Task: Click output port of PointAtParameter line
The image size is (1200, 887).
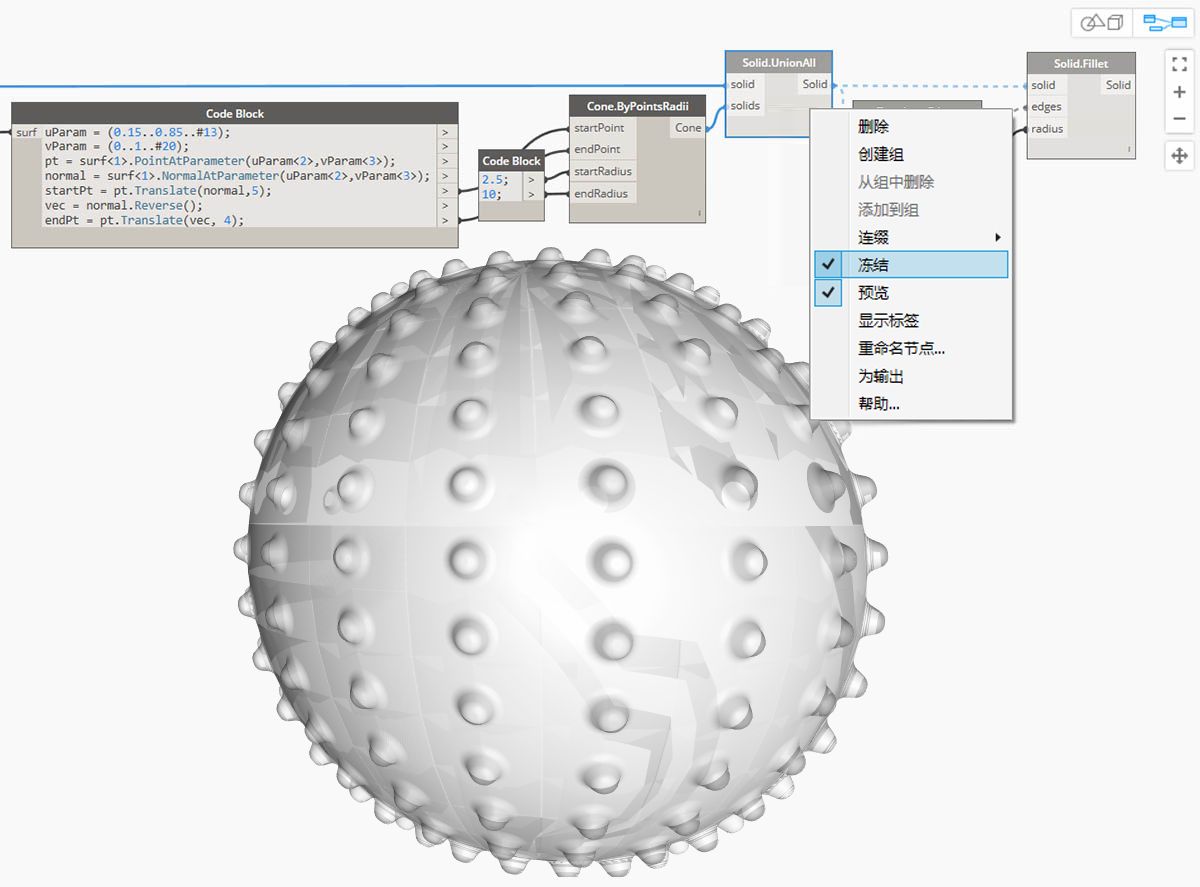Action: [x=447, y=161]
